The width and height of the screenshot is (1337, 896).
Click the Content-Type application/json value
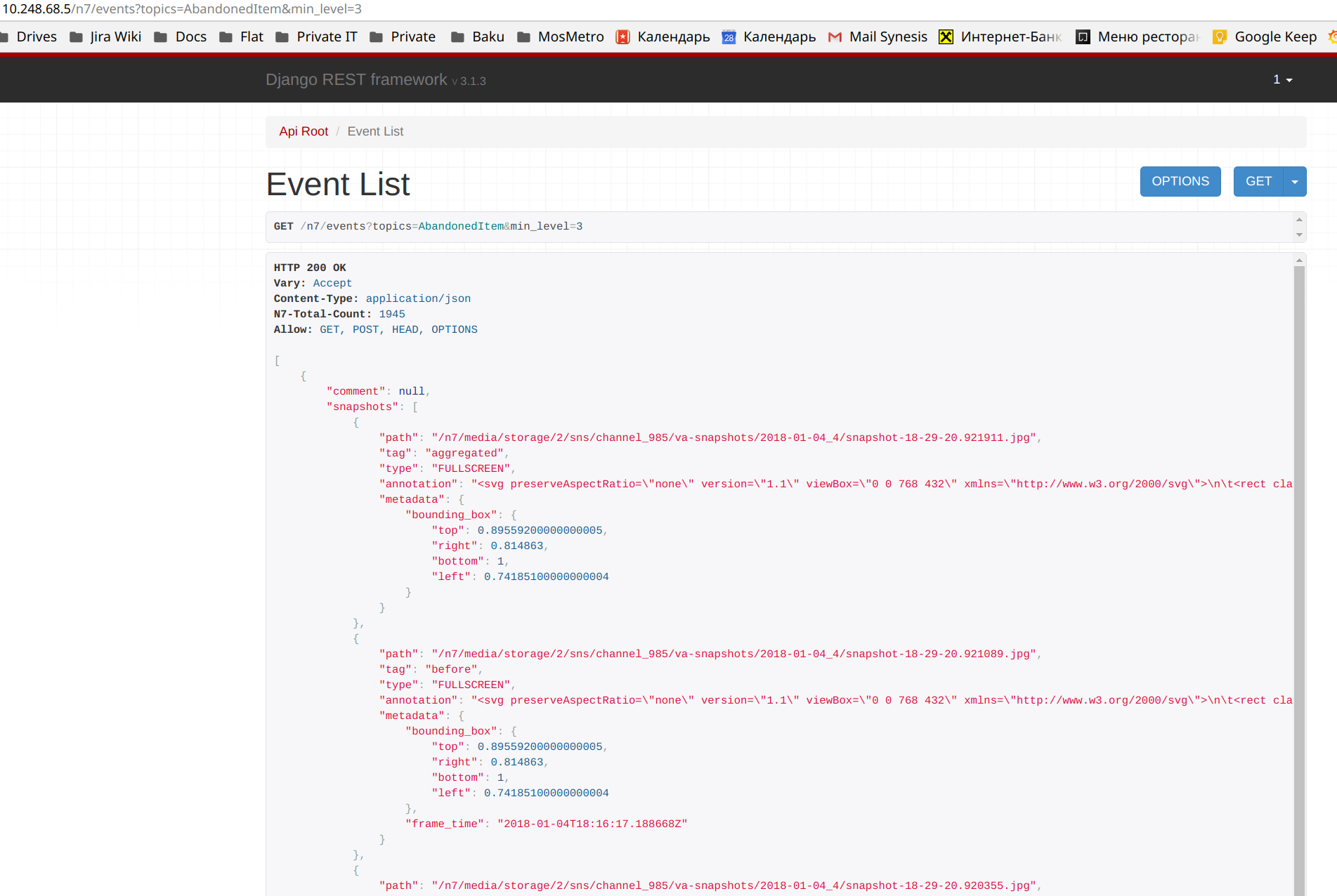pos(418,298)
